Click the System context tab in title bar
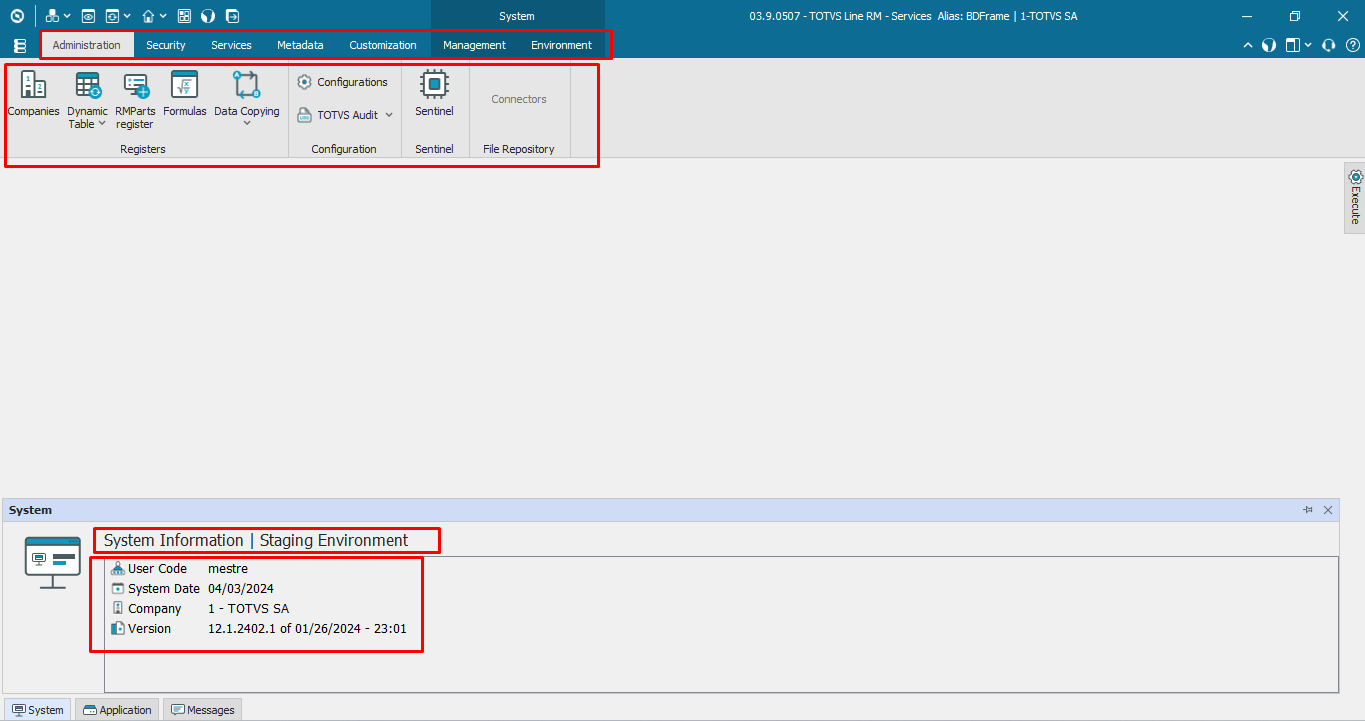Viewport: 1365px width, 721px height. pos(517,16)
